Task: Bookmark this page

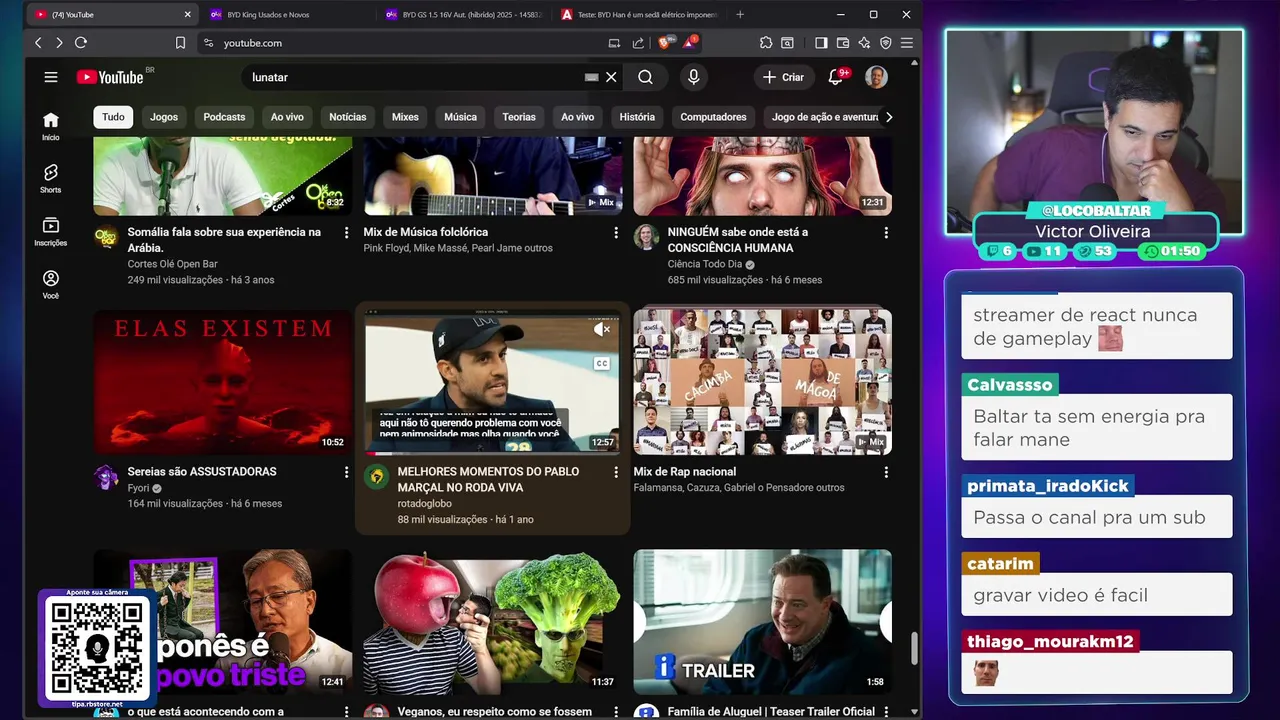Action: (181, 43)
